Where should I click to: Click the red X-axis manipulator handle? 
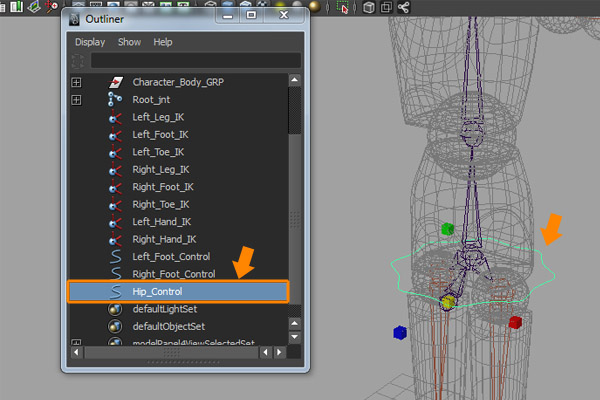point(515,322)
